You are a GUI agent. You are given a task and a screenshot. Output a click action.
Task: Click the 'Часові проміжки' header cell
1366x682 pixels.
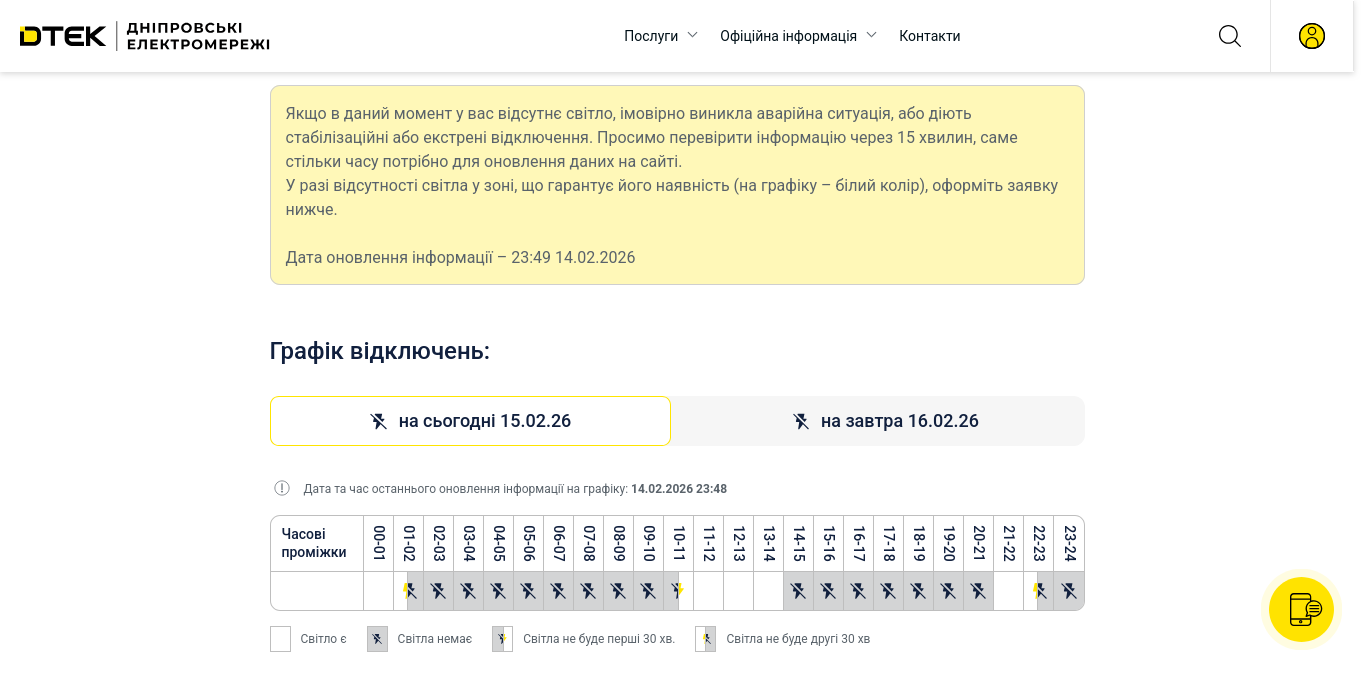(x=316, y=543)
